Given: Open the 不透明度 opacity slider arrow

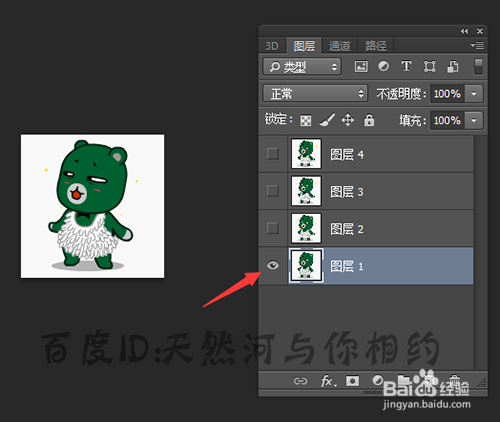Looking at the screenshot, I should point(473,94).
